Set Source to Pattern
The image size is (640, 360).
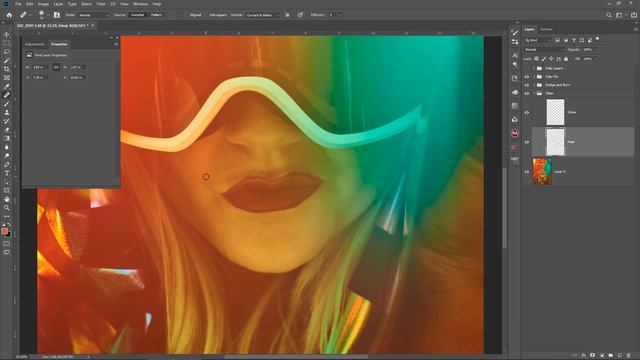pyautogui.click(x=156, y=15)
